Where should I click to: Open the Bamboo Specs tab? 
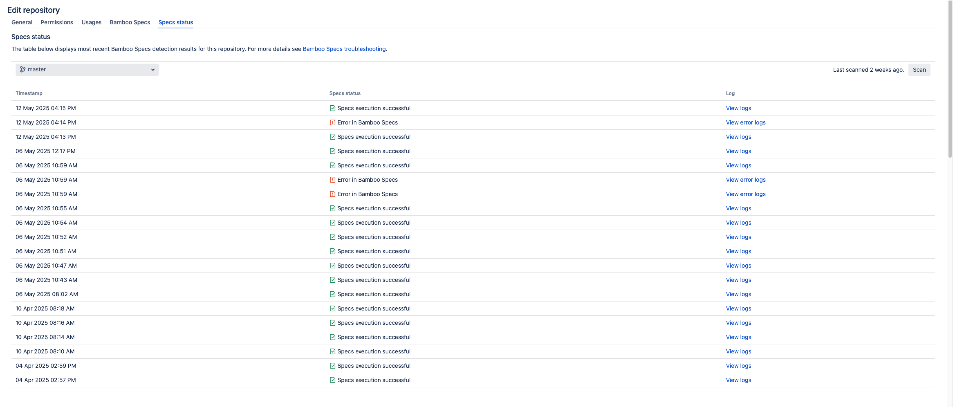point(130,22)
